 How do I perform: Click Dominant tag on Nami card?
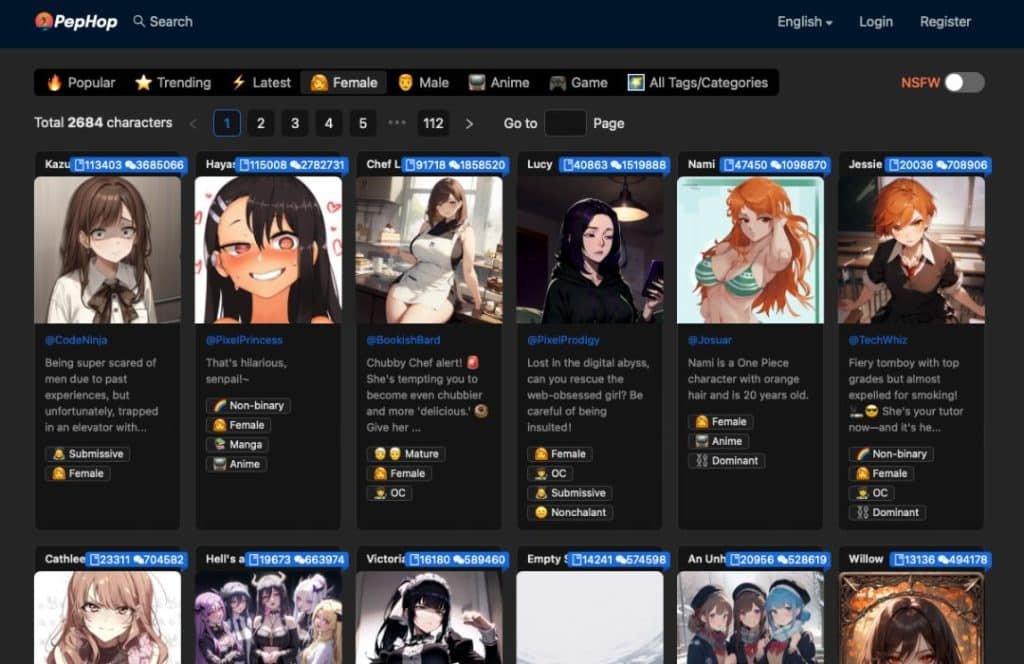tap(726, 461)
